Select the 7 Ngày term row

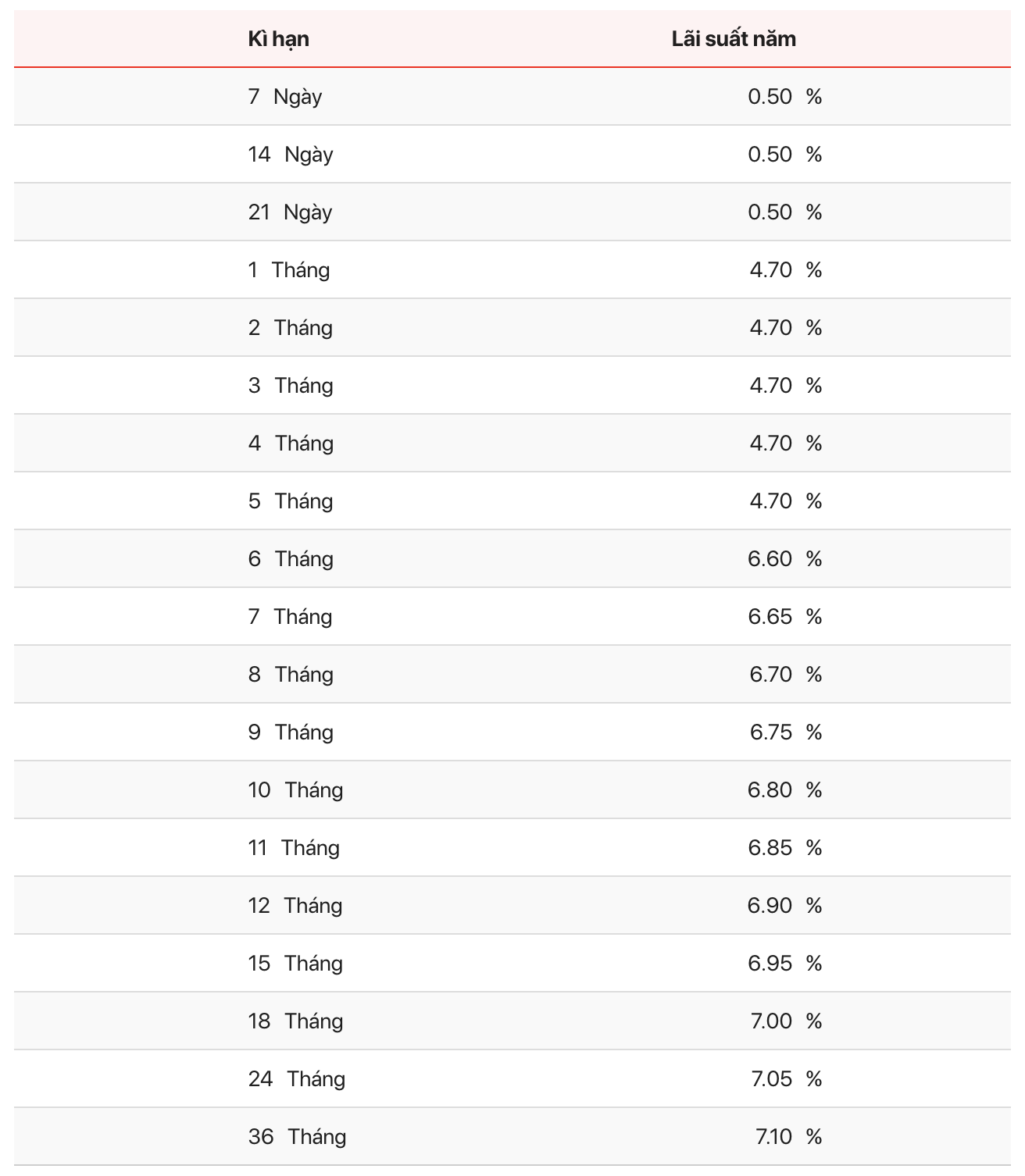point(512,97)
